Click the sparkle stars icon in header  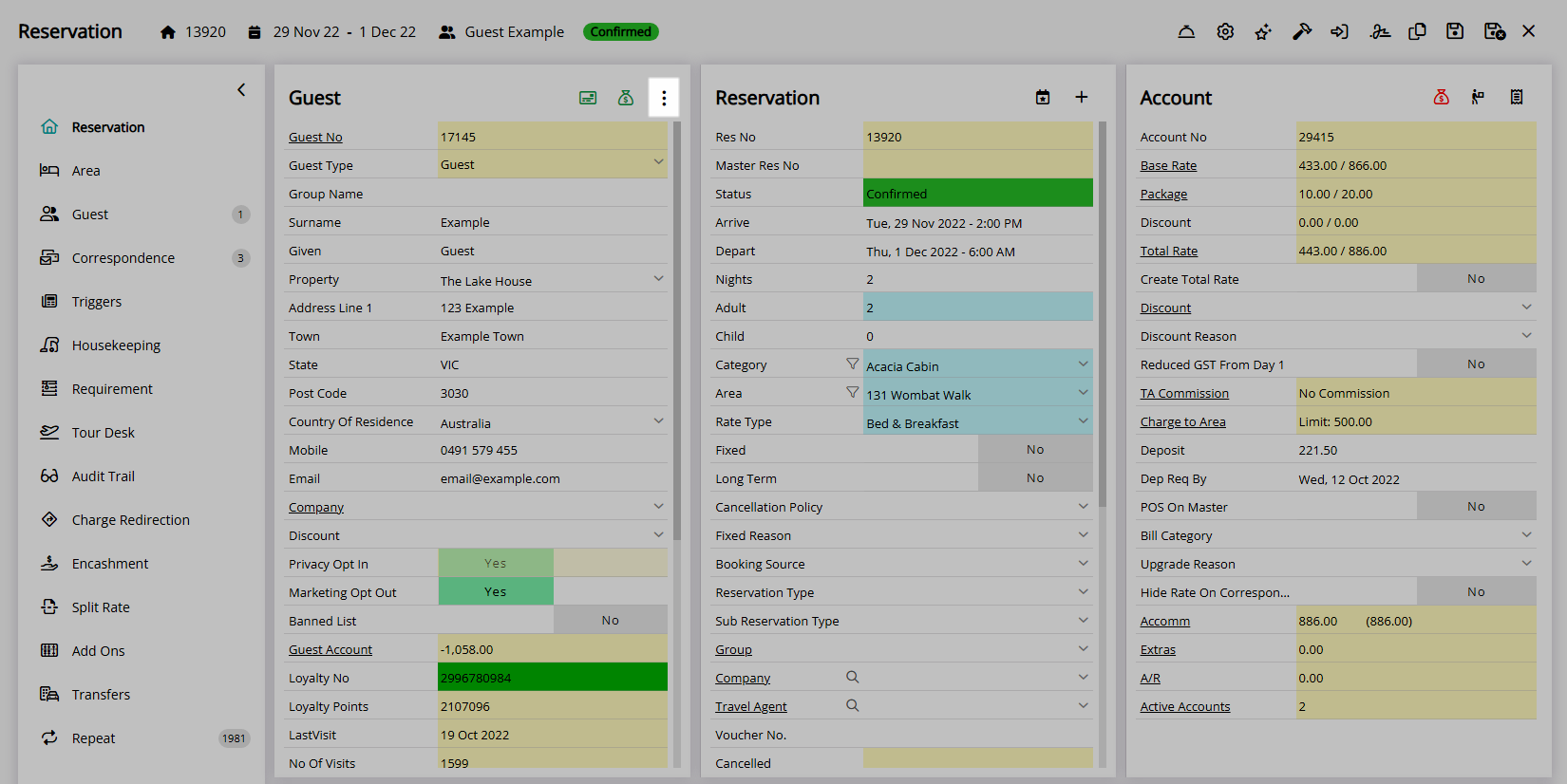pyautogui.click(x=1263, y=31)
